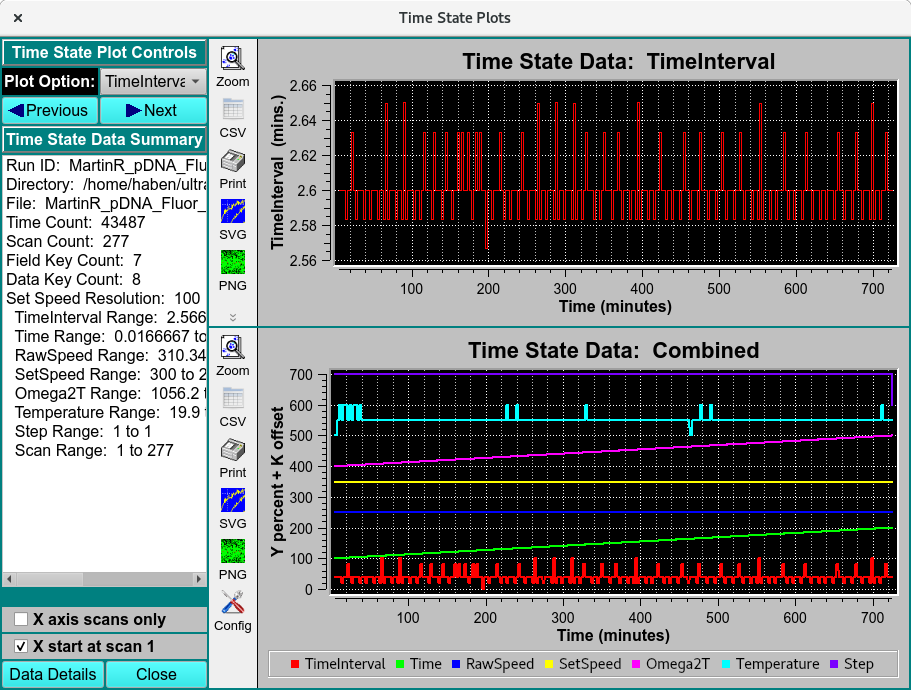Export TimeInterval data using the CSV icon
This screenshot has width=911, height=690.
pos(232,108)
